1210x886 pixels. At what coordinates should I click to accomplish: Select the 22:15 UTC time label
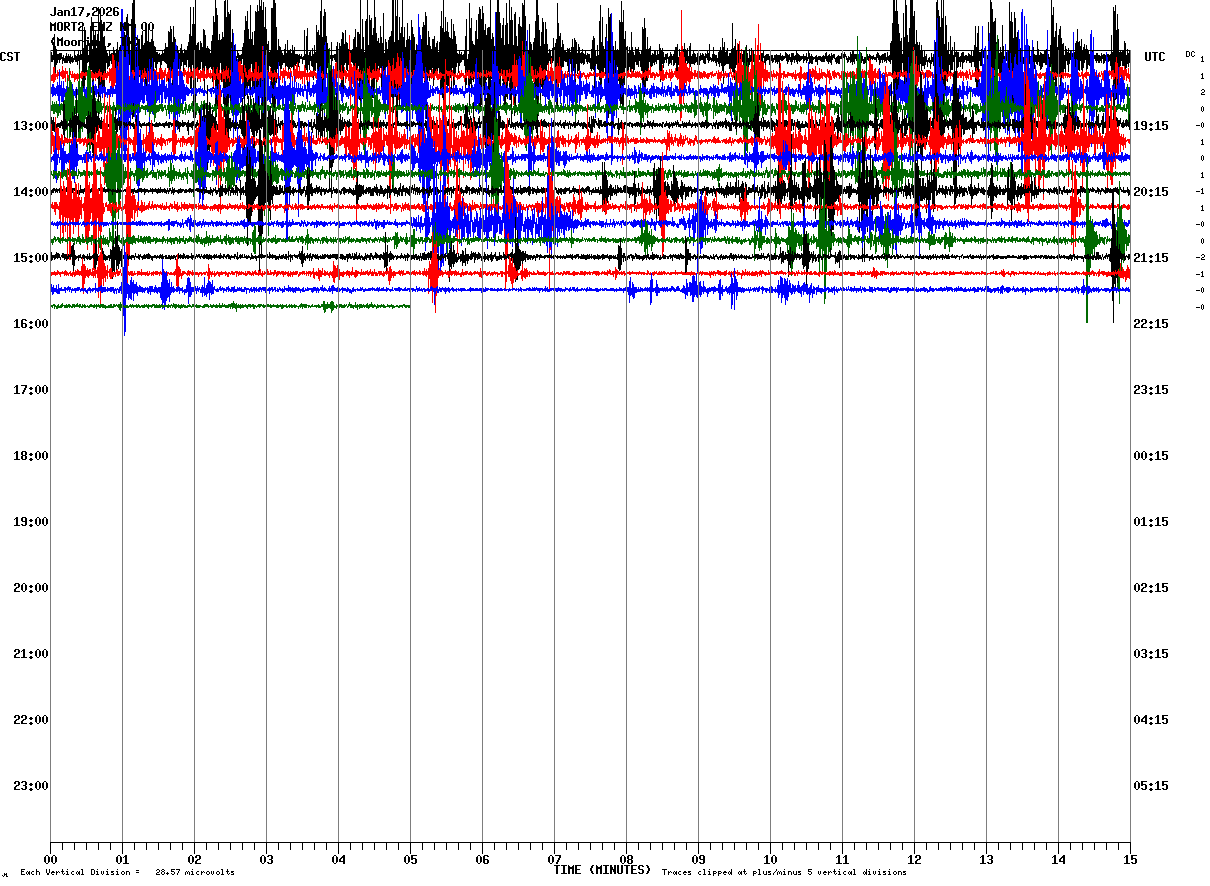[1152, 324]
